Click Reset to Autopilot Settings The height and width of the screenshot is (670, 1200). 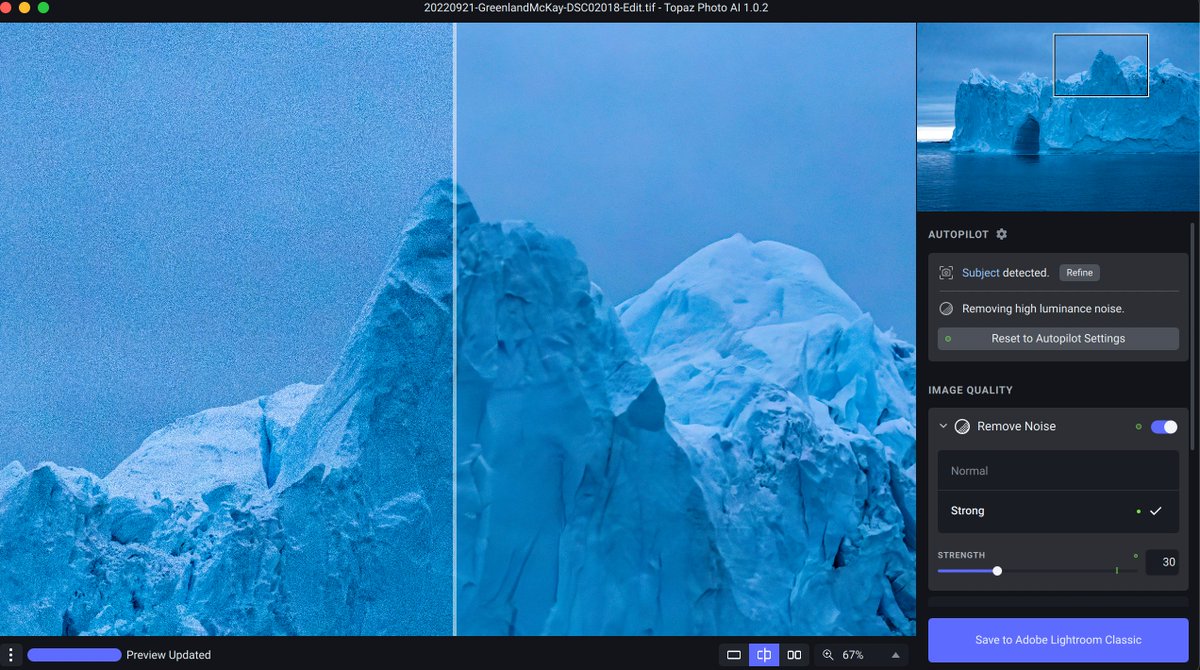pyautogui.click(x=1058, y=339)
